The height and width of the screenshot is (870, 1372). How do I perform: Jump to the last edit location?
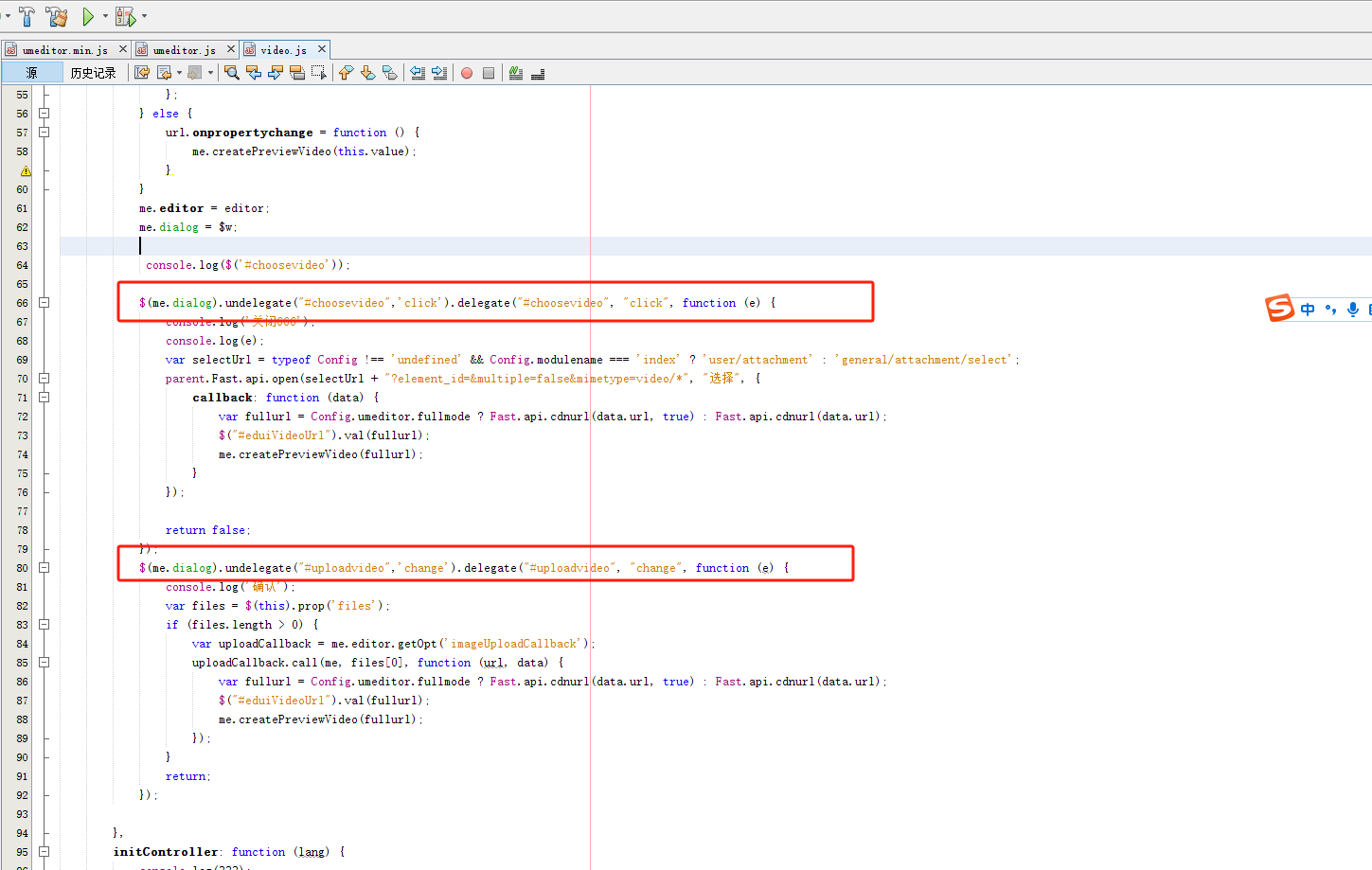(x=142, y=73)
